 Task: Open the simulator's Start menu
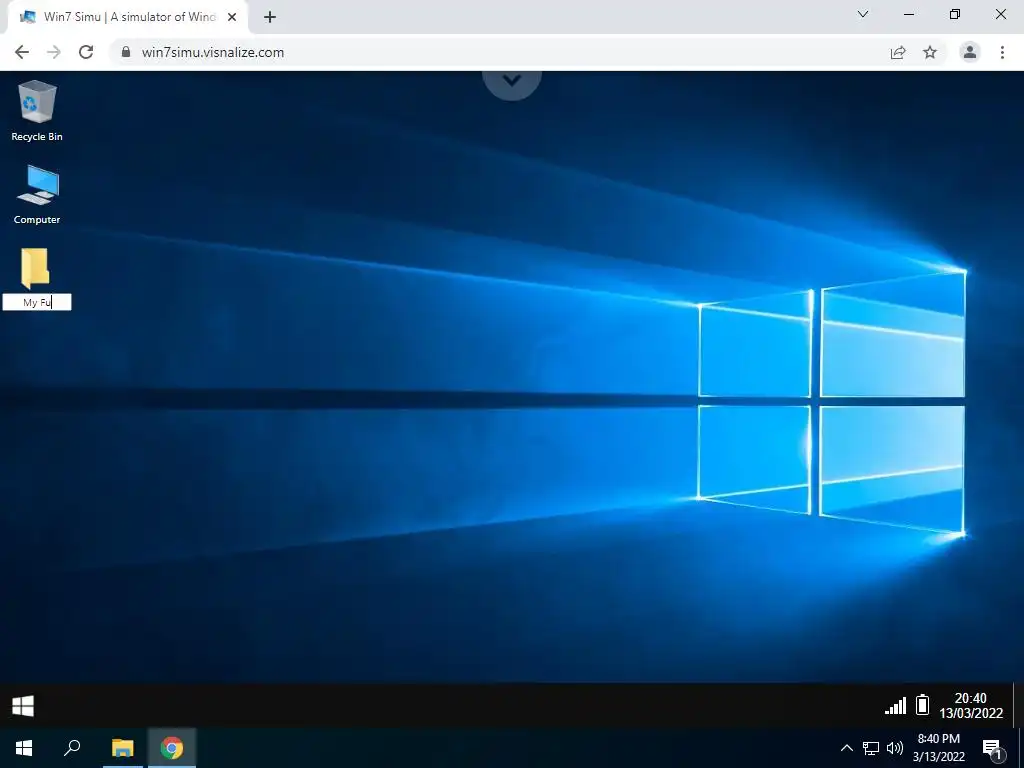(23, 705)
